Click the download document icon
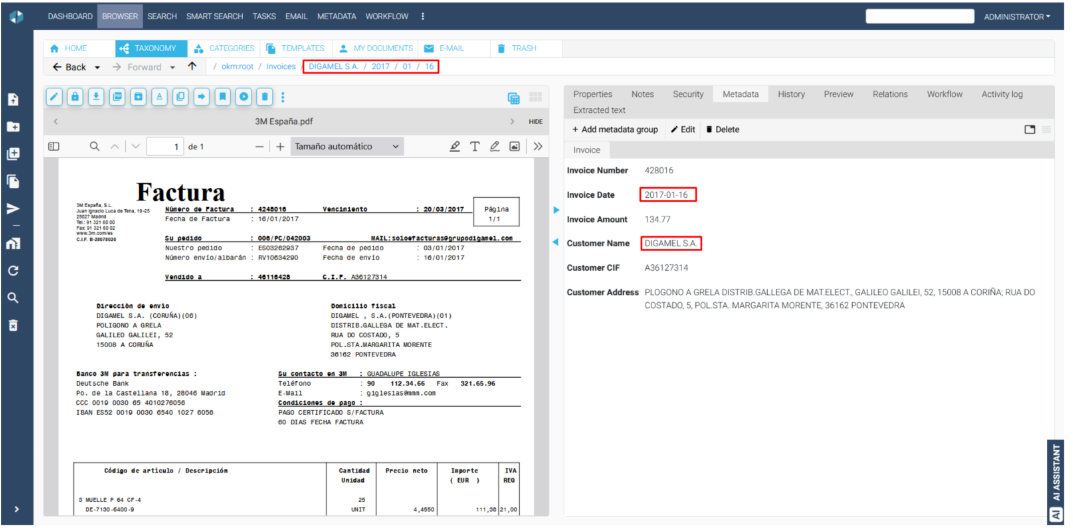The width and height of the screenshot is (1073, 528). click(96, 97)
